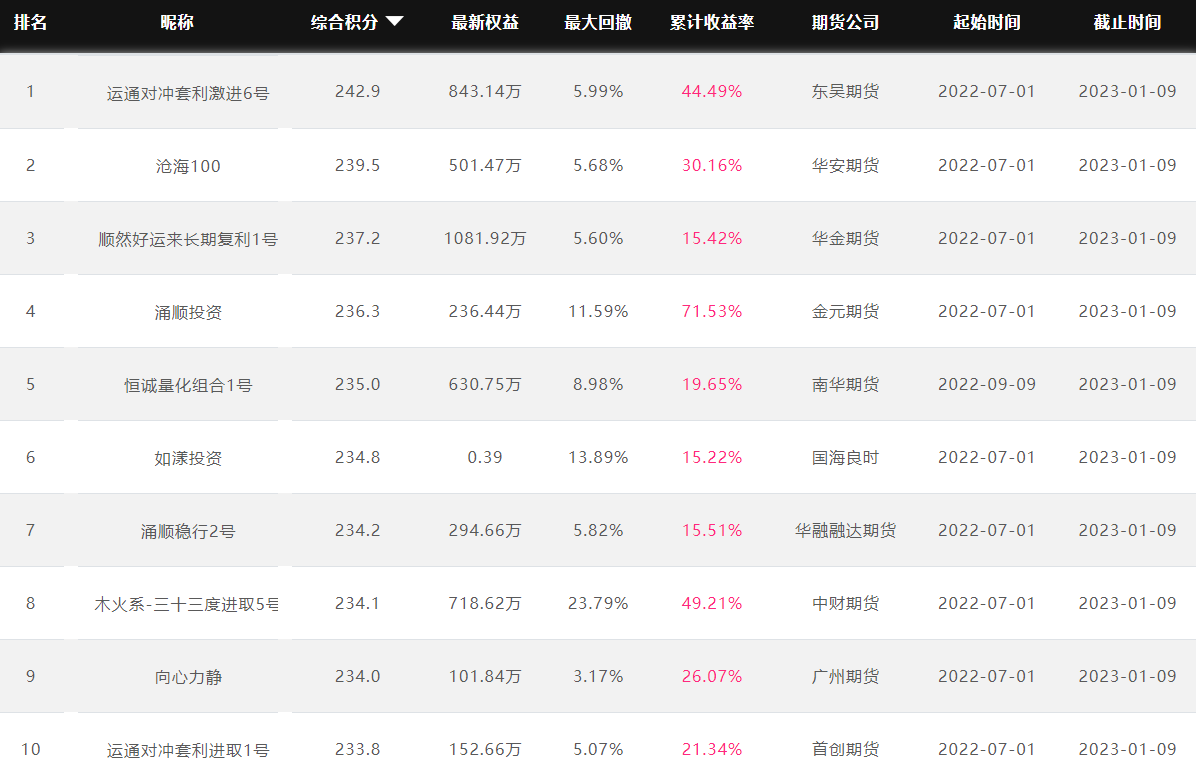
Task: Select equity value 843.14万
Action: click(x=484, y=92)
